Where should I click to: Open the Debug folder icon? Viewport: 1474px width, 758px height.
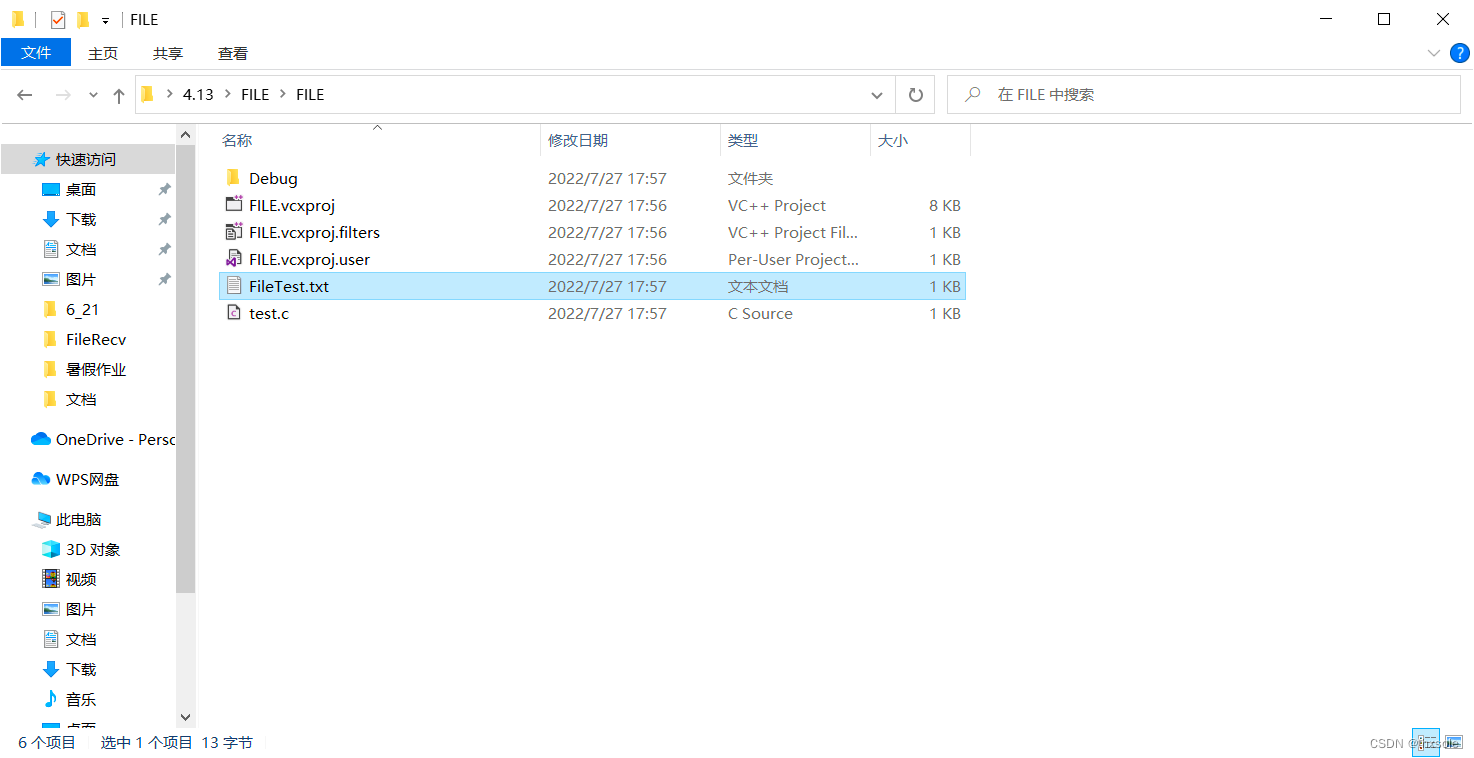coord(234,178)
